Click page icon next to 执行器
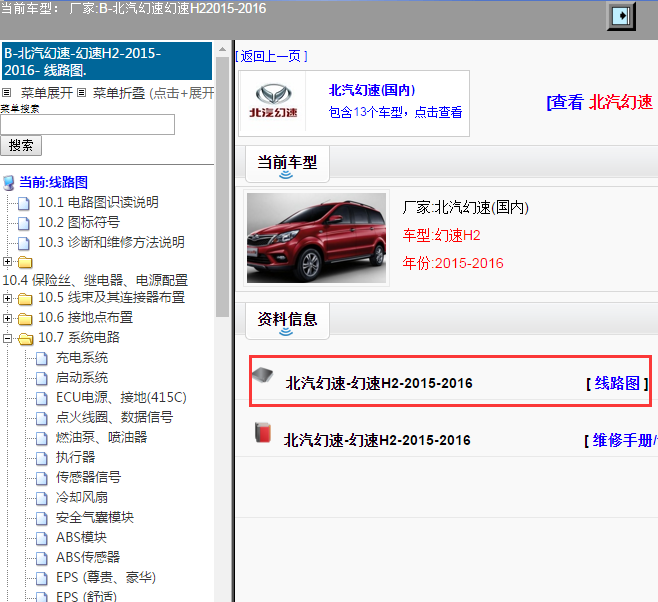658x602 pixels. (41, 458)
